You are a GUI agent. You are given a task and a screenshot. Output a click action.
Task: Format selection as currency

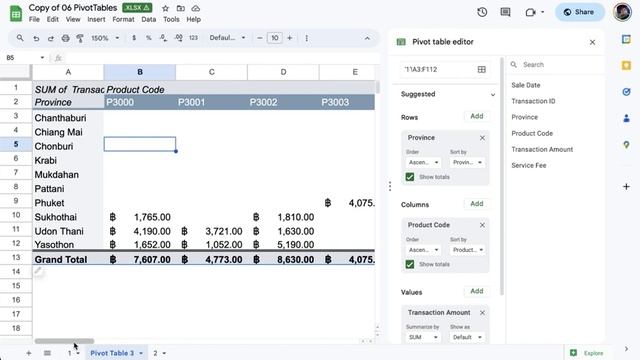[134, 38]
